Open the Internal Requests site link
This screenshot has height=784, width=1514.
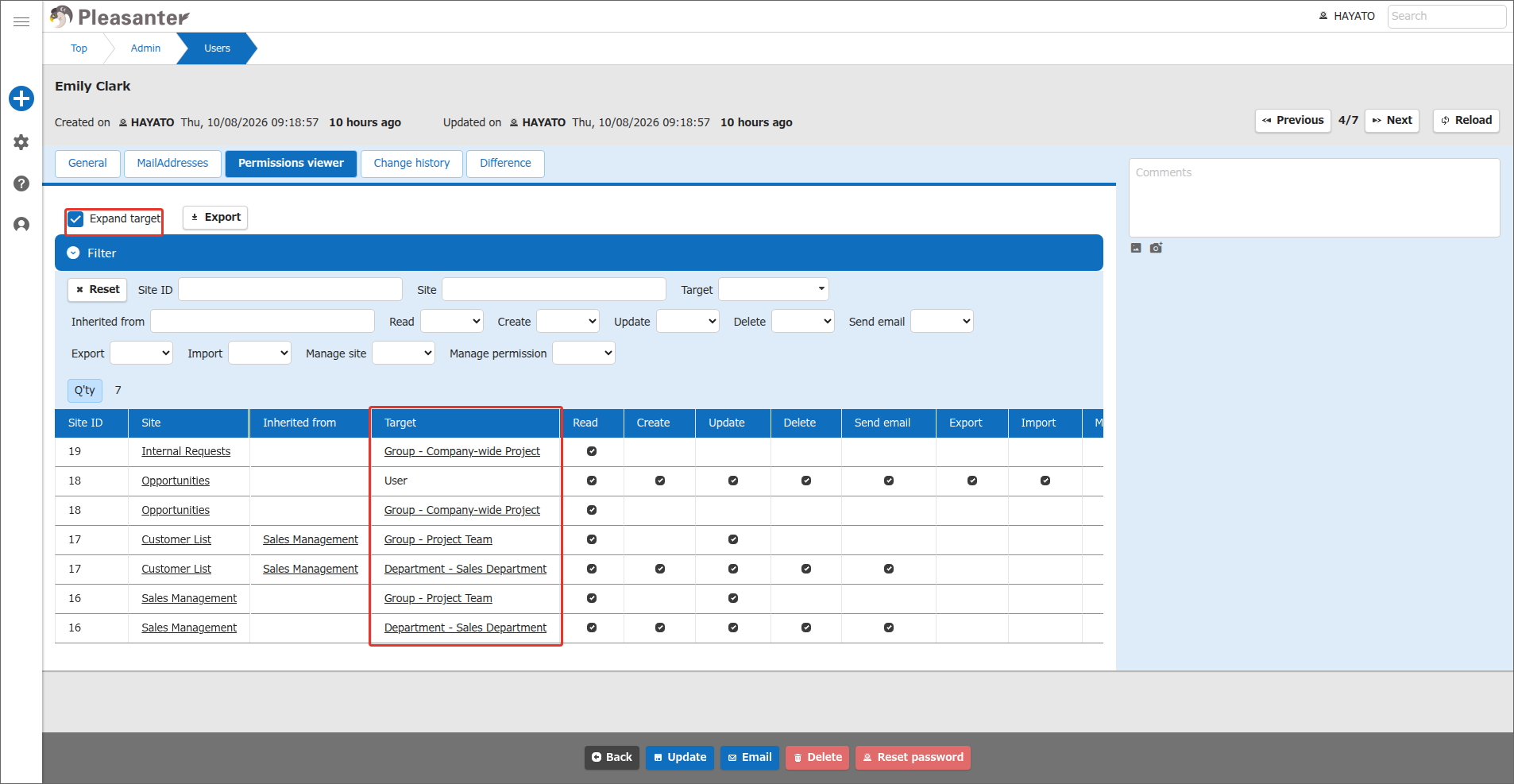186,451
